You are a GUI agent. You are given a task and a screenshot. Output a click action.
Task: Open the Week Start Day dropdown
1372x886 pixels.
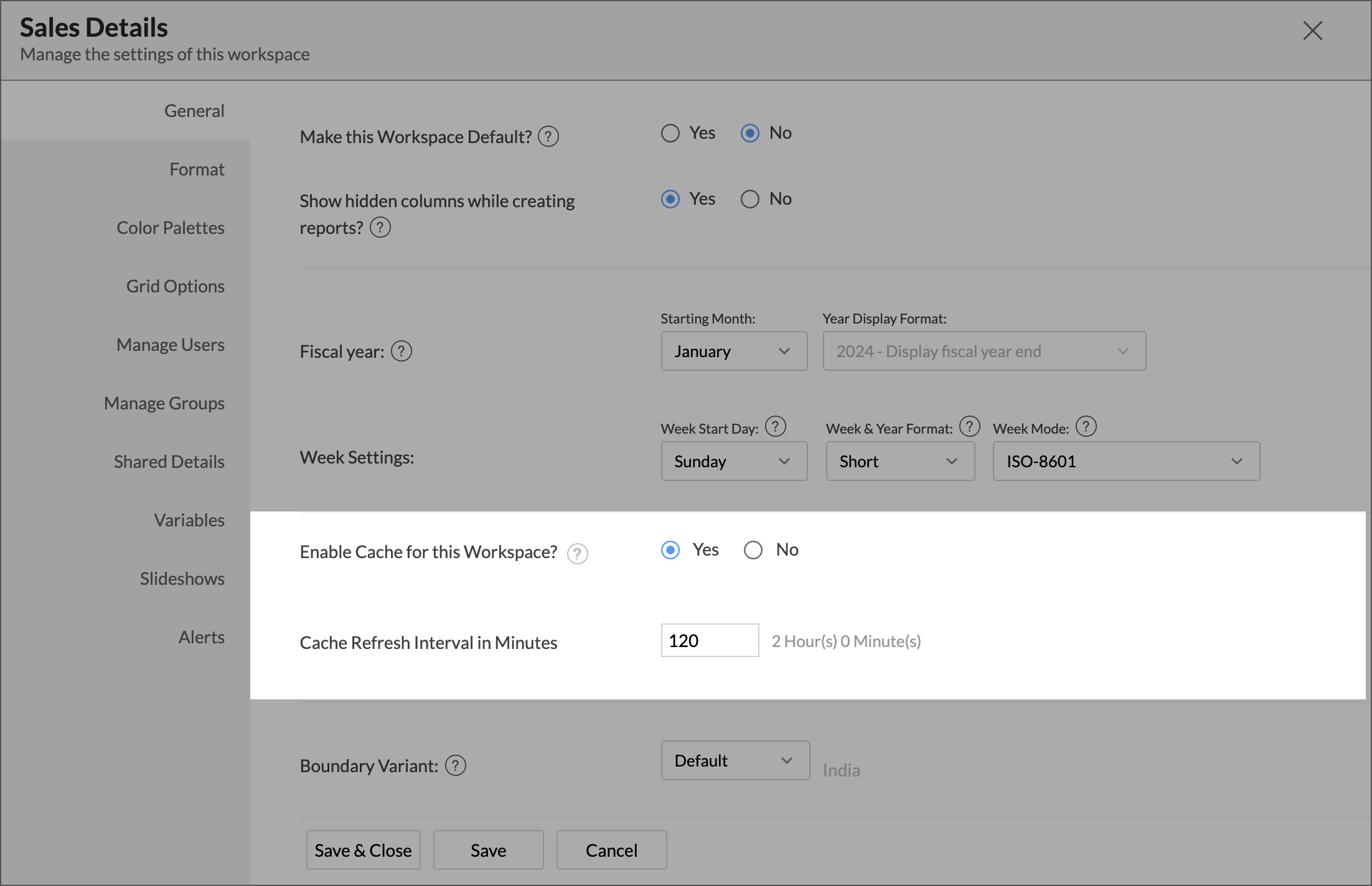pos(734,461)
